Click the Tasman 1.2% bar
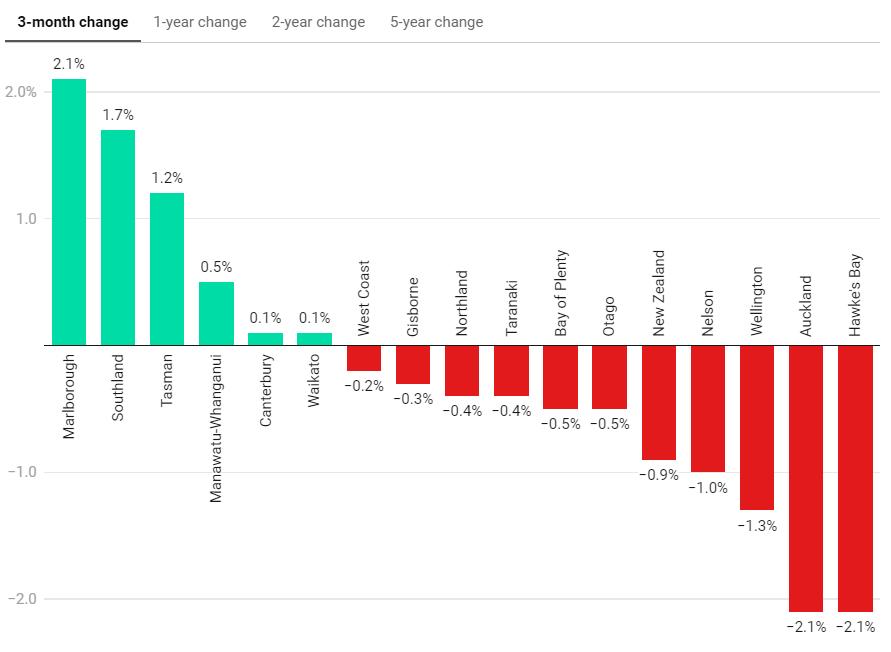 tap(167, 269)
